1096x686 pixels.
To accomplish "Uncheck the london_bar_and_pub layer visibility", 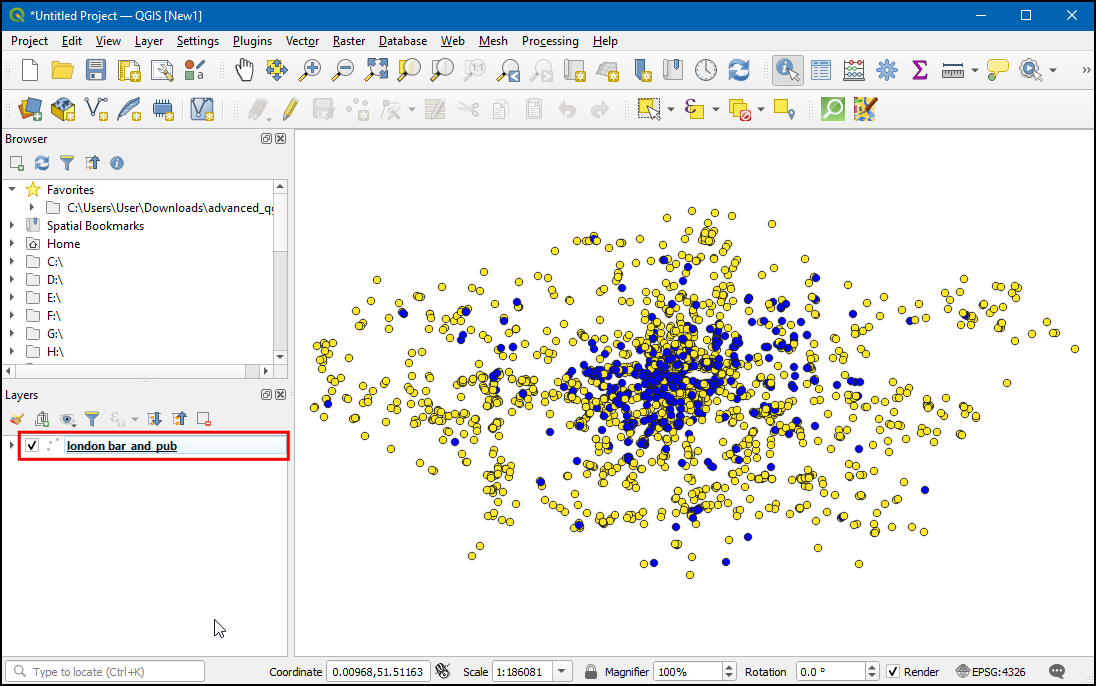I will pyautogui.click(x=33, y=445).
